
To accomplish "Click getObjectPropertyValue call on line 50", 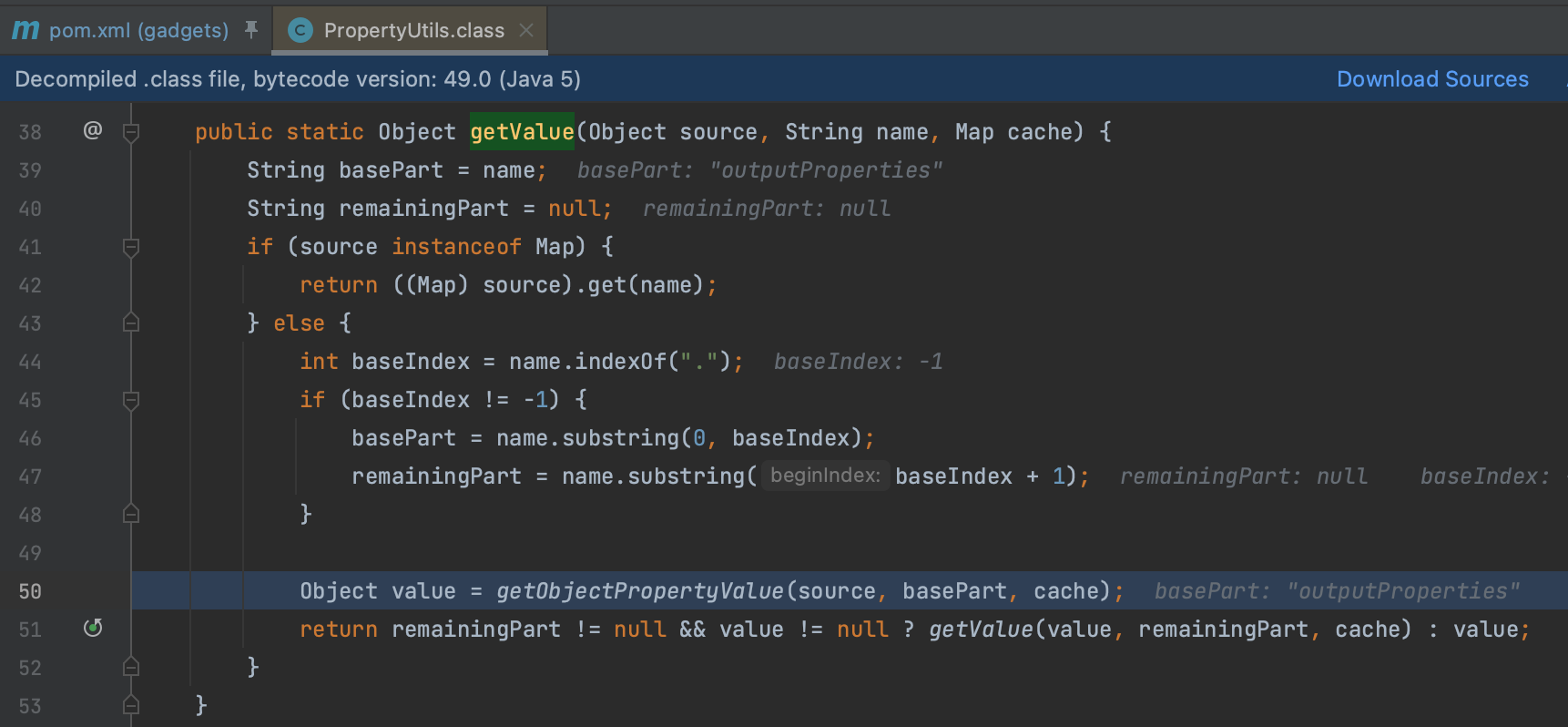I will [640, 591].
